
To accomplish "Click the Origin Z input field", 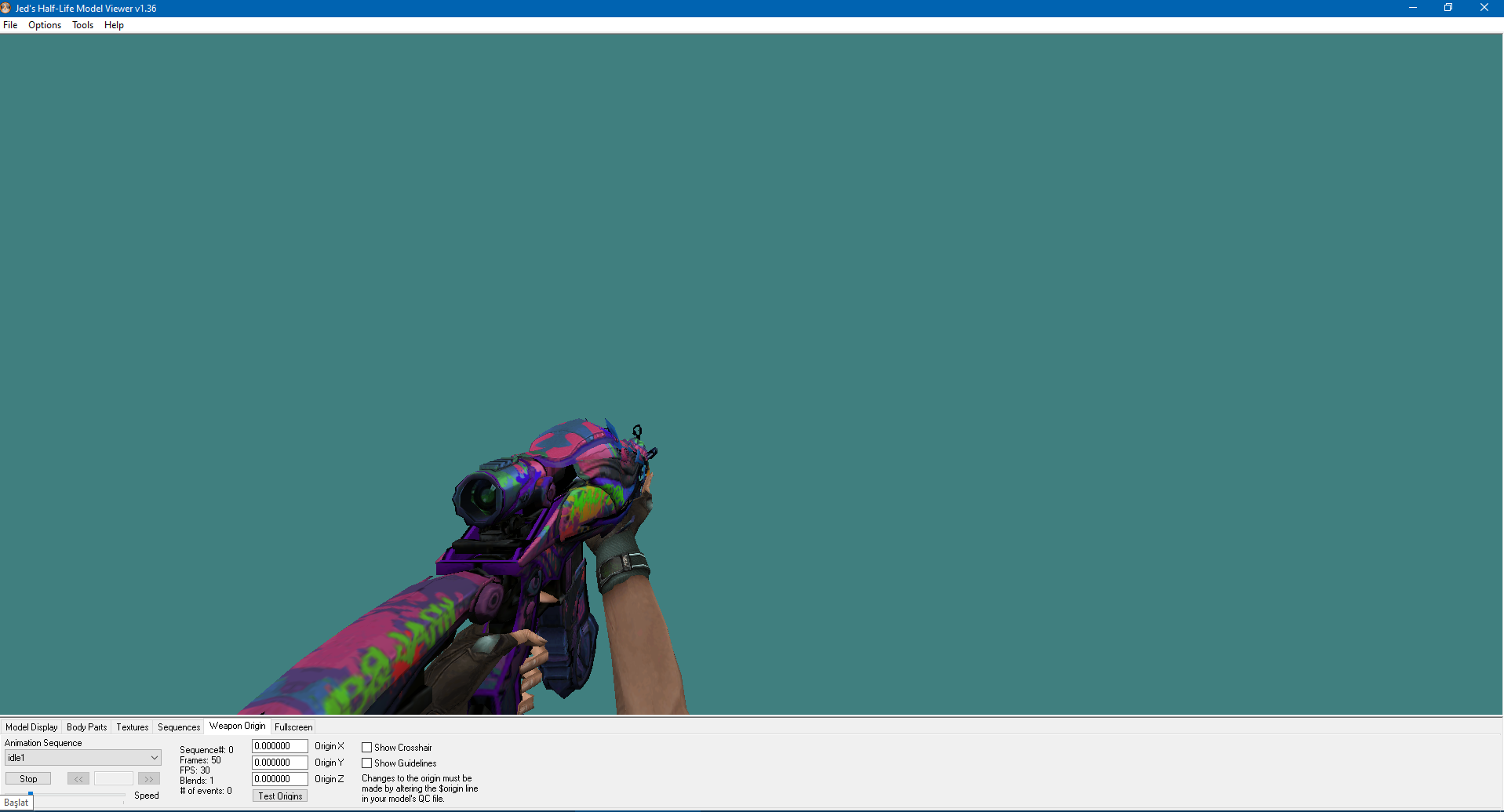I will pos(280,779).
